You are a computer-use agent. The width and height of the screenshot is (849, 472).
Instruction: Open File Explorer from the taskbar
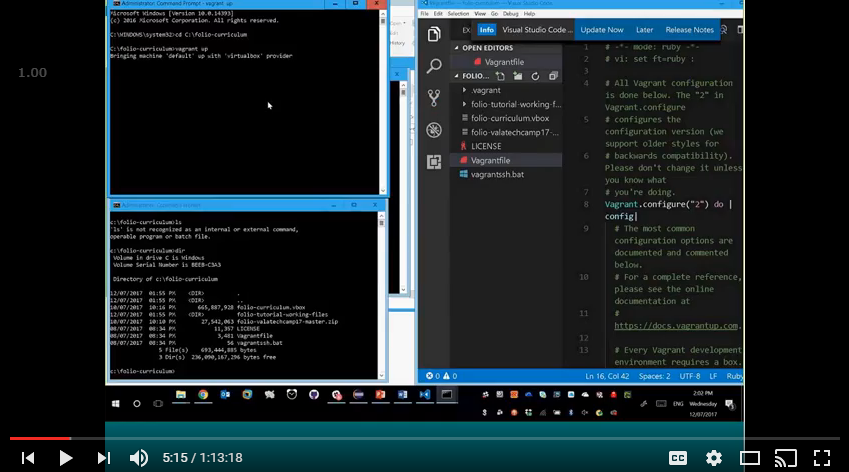coord(181,395)
